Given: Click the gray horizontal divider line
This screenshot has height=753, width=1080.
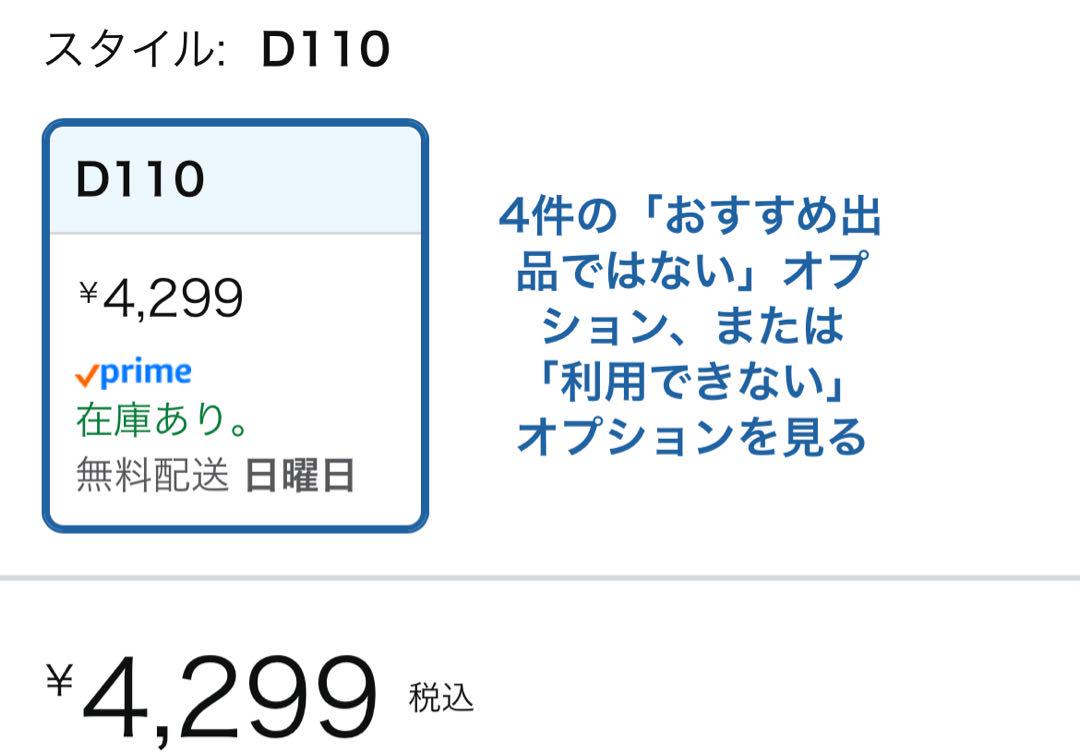Looking at the screenshot, I should pyautogui.click(x=540, y=577).
